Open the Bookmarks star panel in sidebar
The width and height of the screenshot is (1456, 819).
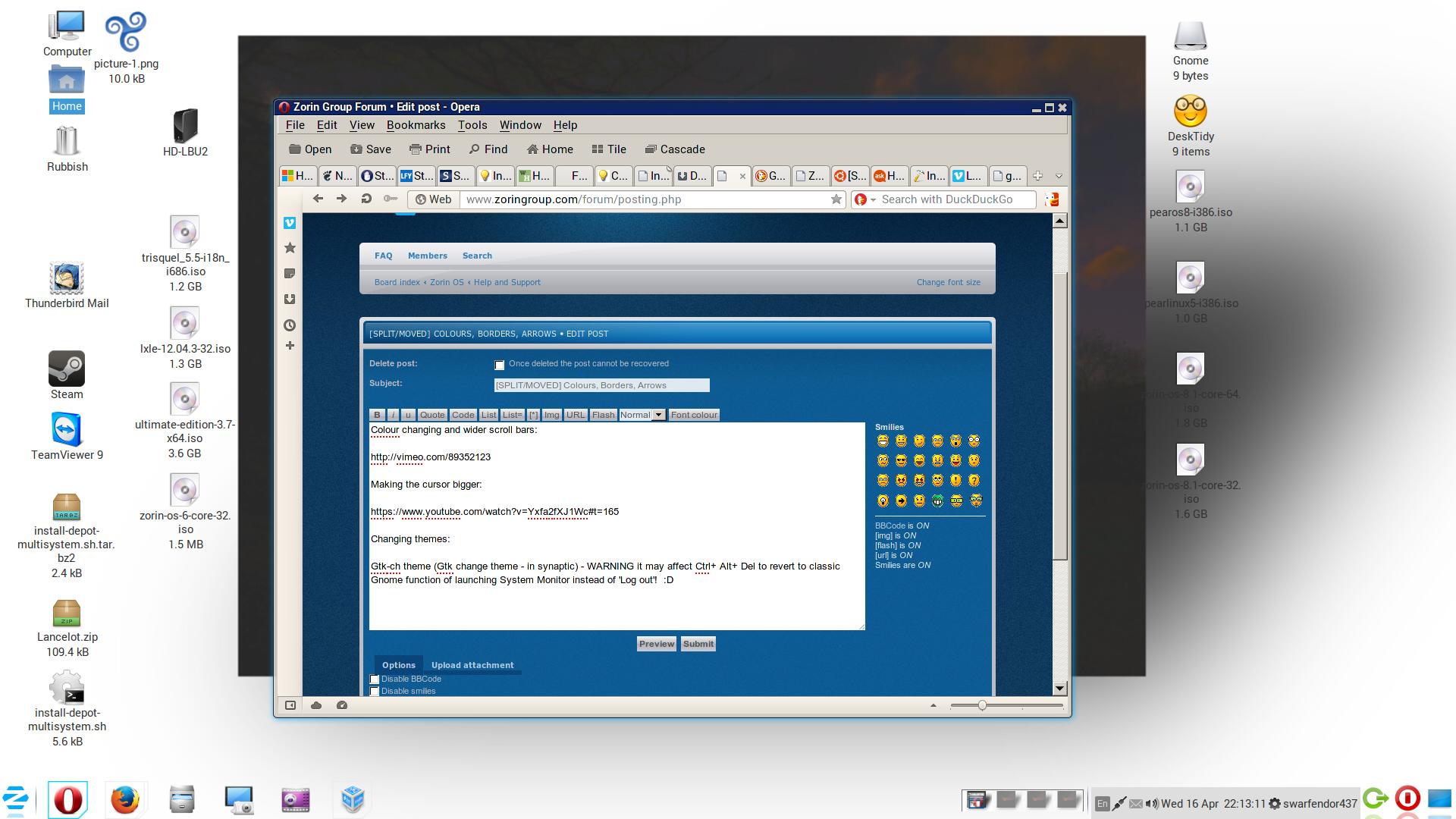(290, 248)
